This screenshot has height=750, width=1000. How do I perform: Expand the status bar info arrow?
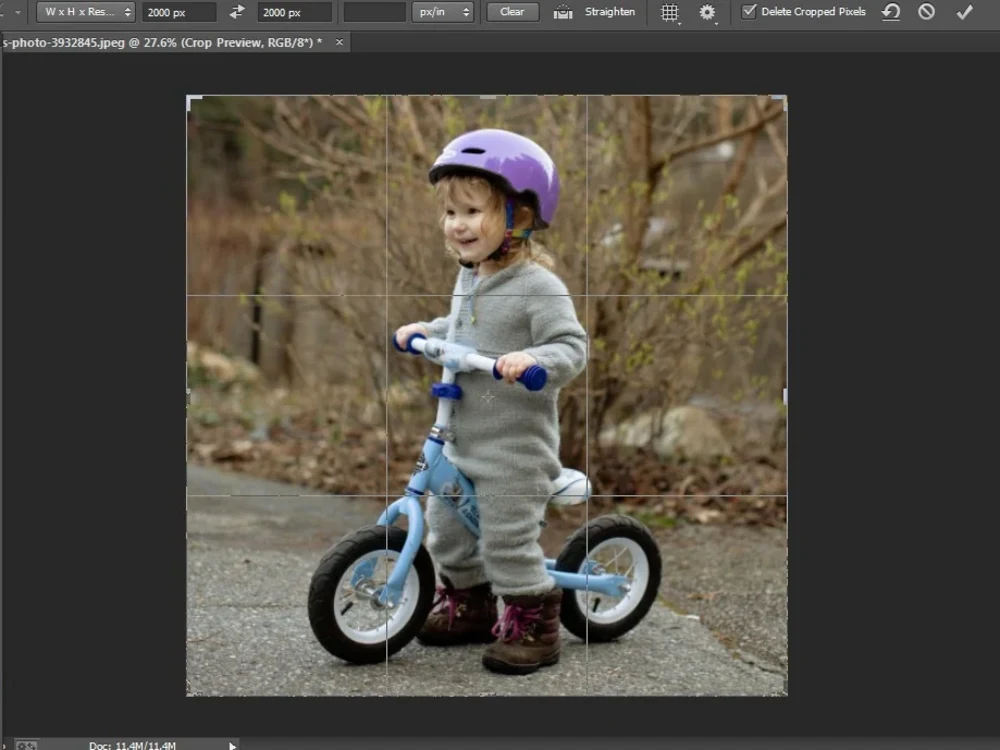tap(232, 745)
